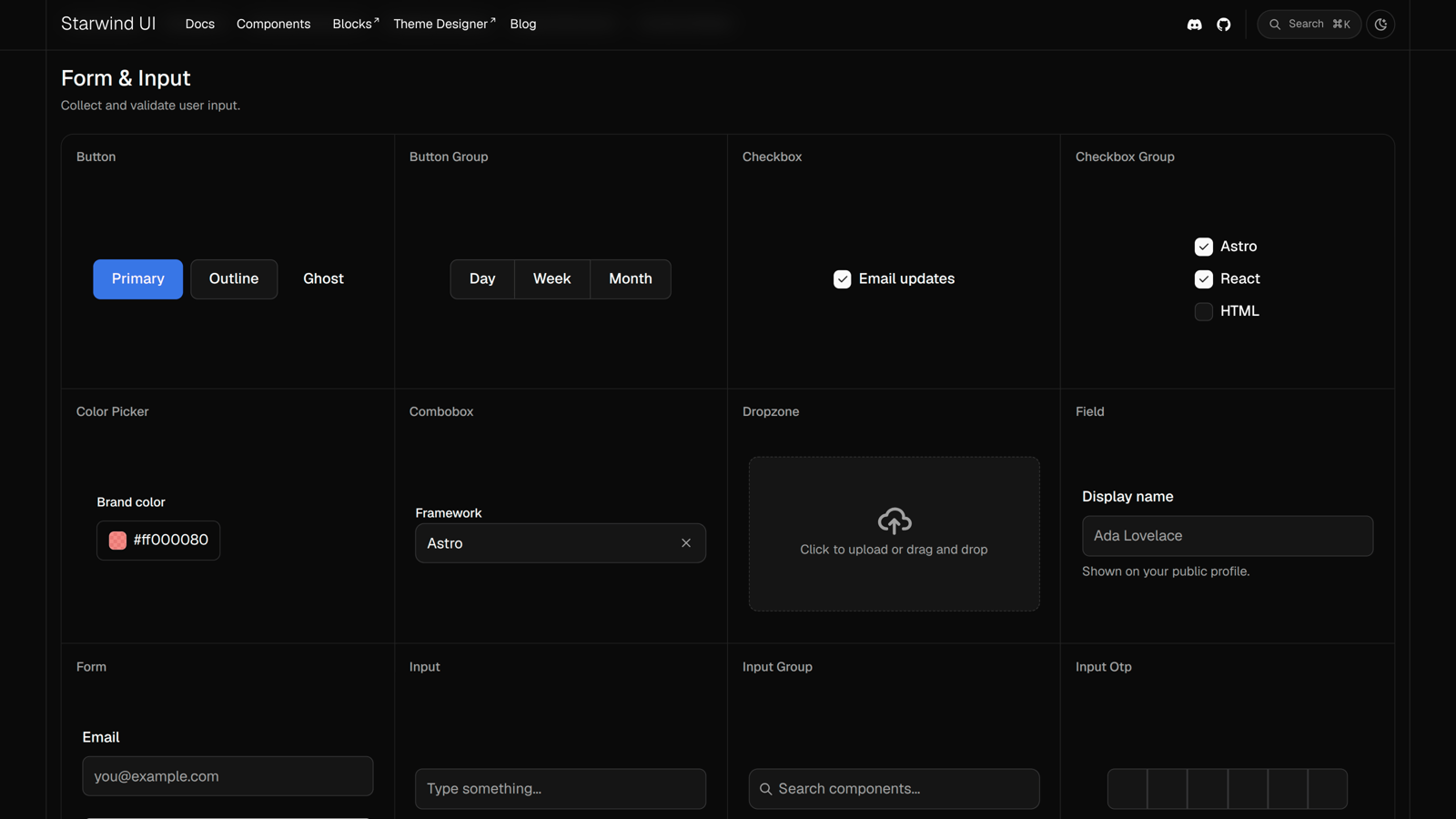Click the first OTP input cell
The width and height of the screenshot is (1456, 819).
click(x=1127, y=789)
